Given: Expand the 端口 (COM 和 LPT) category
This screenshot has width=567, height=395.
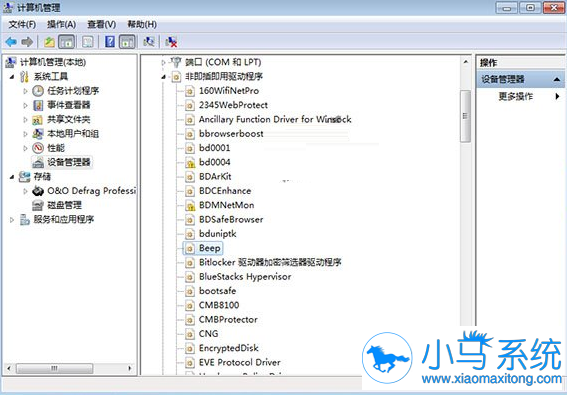Looking at the screenshot, I should (163, 63).
